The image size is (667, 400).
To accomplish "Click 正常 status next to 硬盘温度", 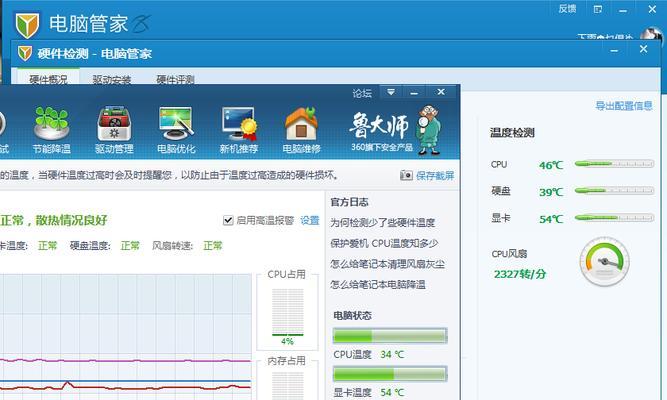I will coord(130,246).
